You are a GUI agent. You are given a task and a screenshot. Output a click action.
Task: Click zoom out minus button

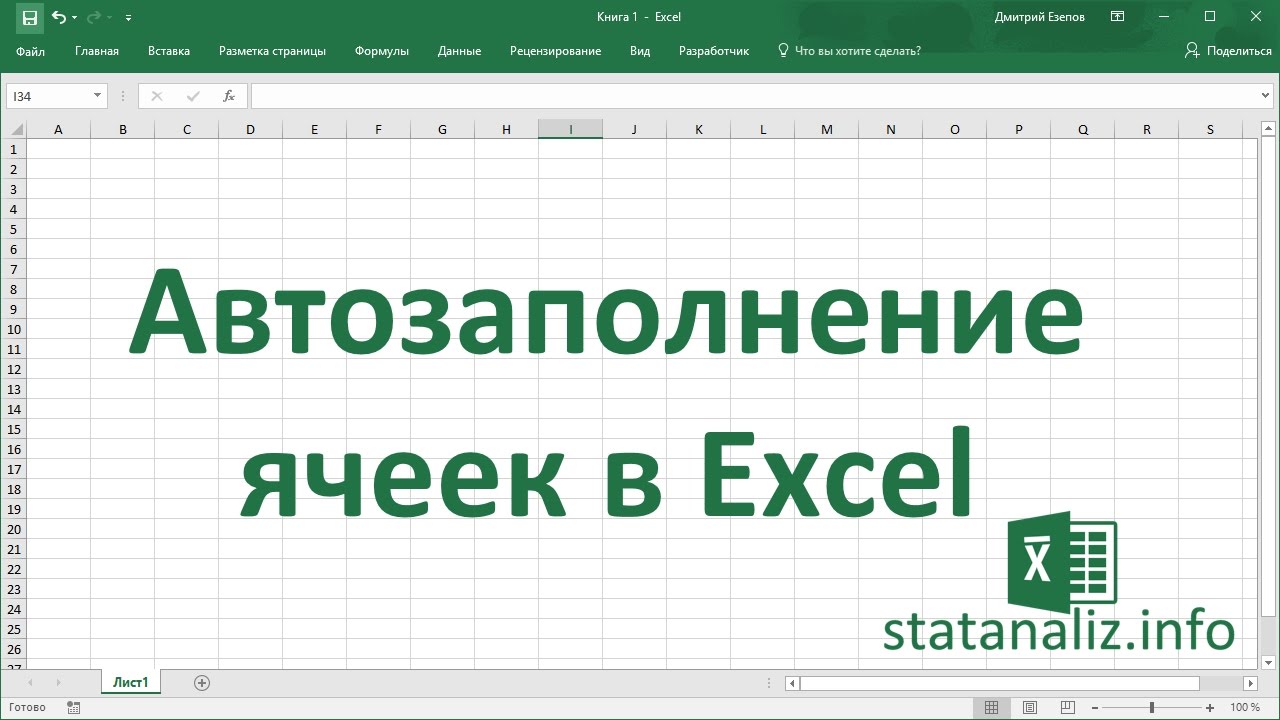(1095, 708)
